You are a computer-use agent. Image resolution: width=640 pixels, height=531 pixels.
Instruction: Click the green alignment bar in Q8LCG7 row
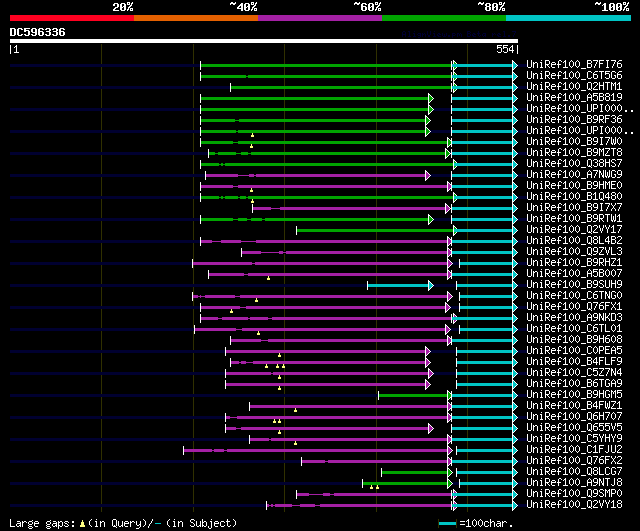[x=415, y=473]
